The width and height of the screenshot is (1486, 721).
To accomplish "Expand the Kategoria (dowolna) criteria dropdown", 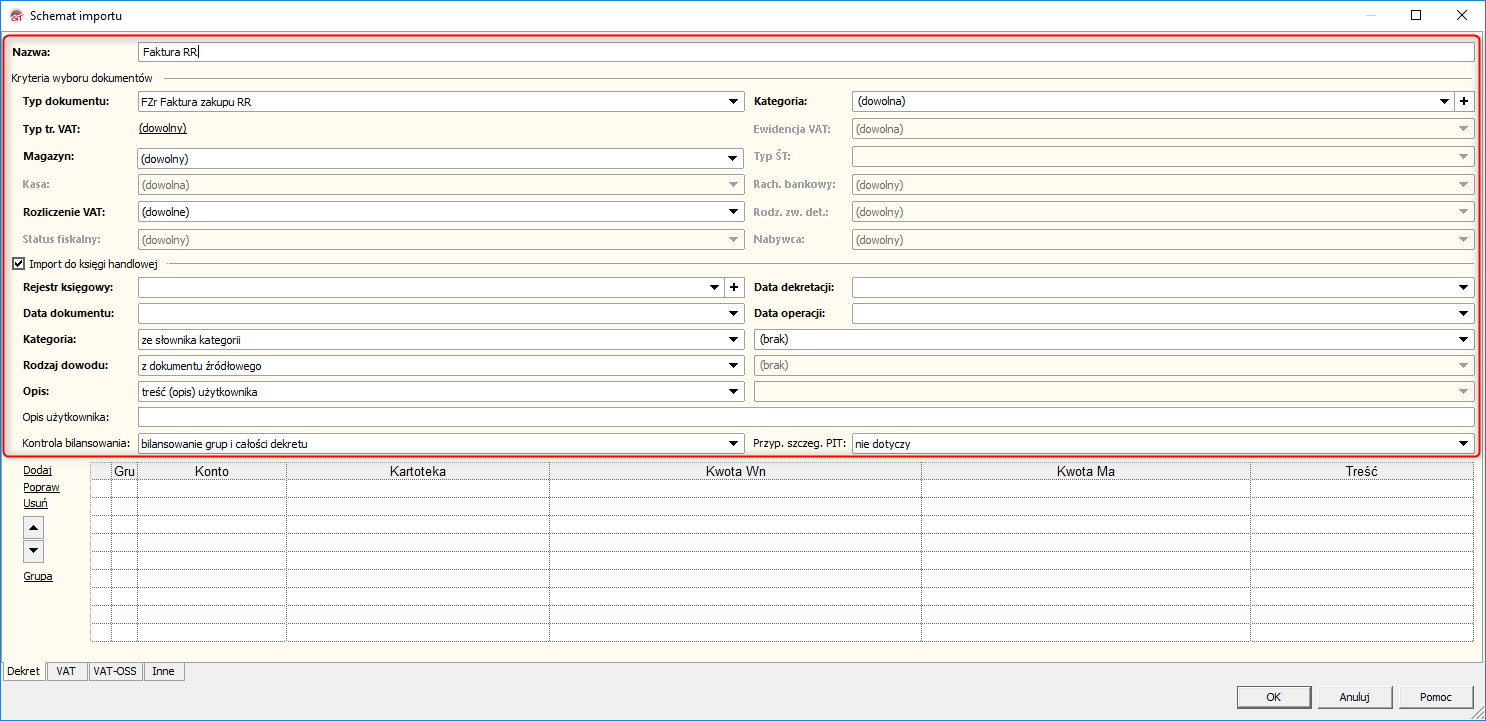I will tap(1445, 101).
